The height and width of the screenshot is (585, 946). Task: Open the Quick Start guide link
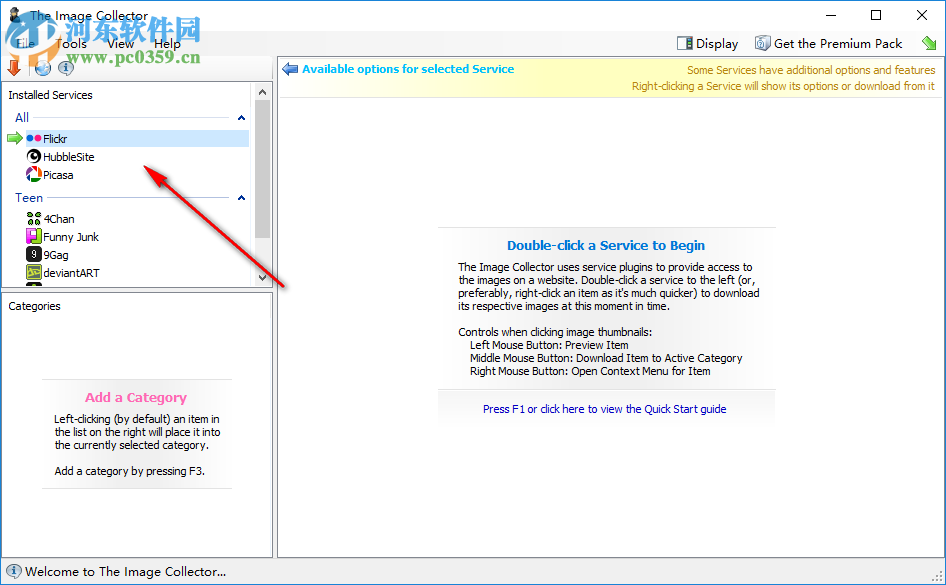point(605,409)
